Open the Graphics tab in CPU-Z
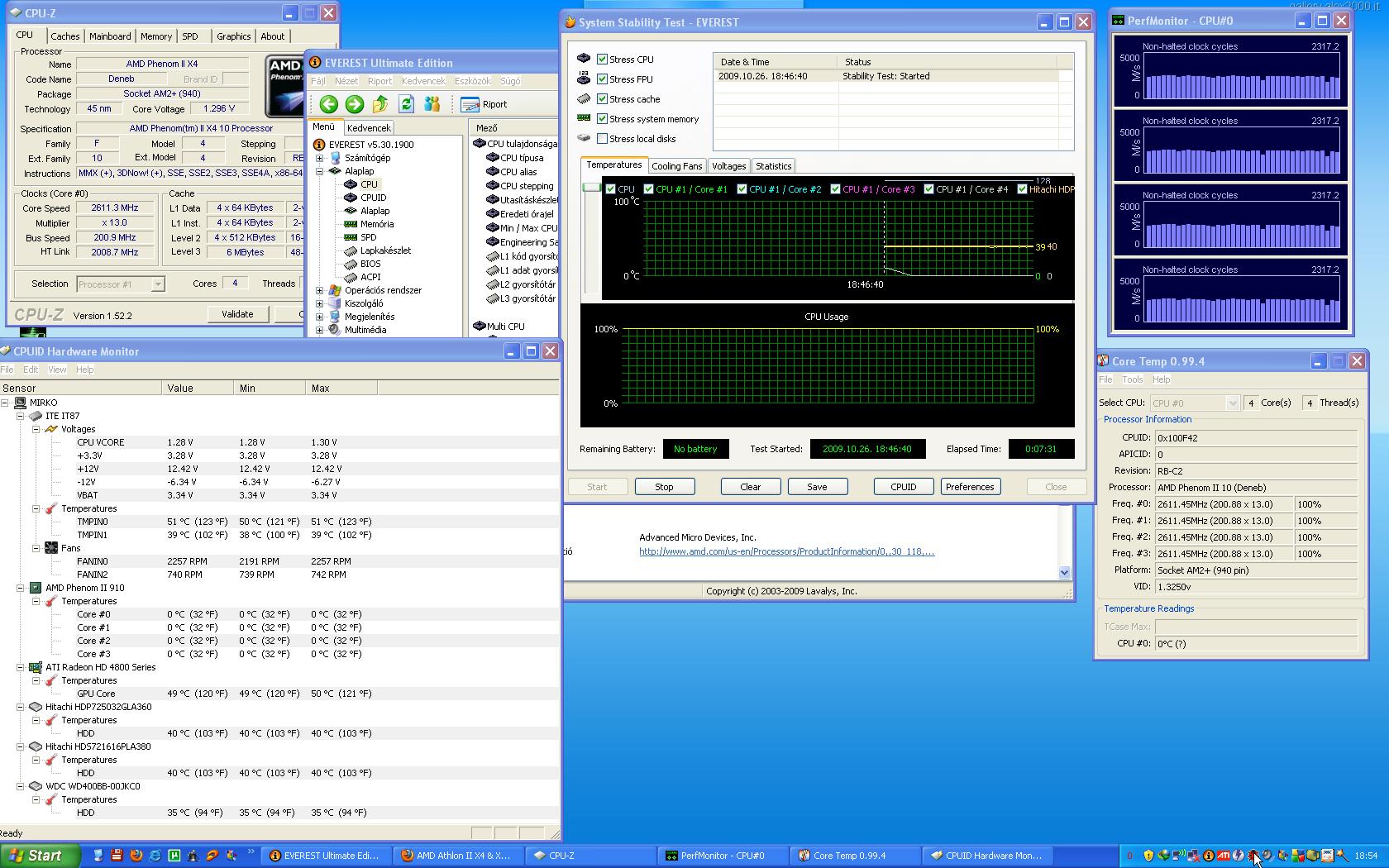Screen dimensions: 1389x868 tap(234, 36)
